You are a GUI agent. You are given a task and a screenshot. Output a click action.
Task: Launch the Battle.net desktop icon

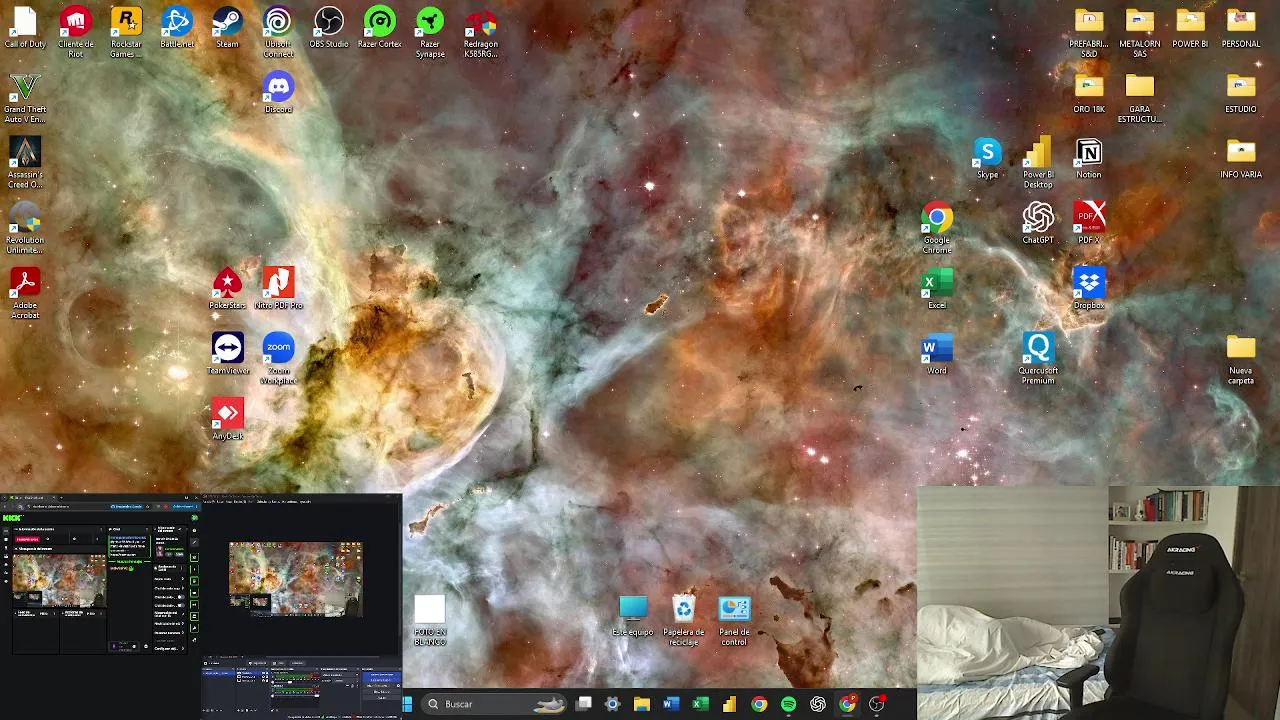(x=177, y=29)
